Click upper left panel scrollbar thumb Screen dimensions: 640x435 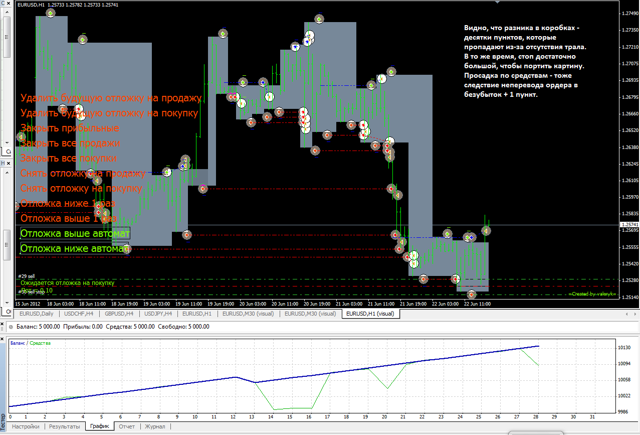click(x=7, y=37)
